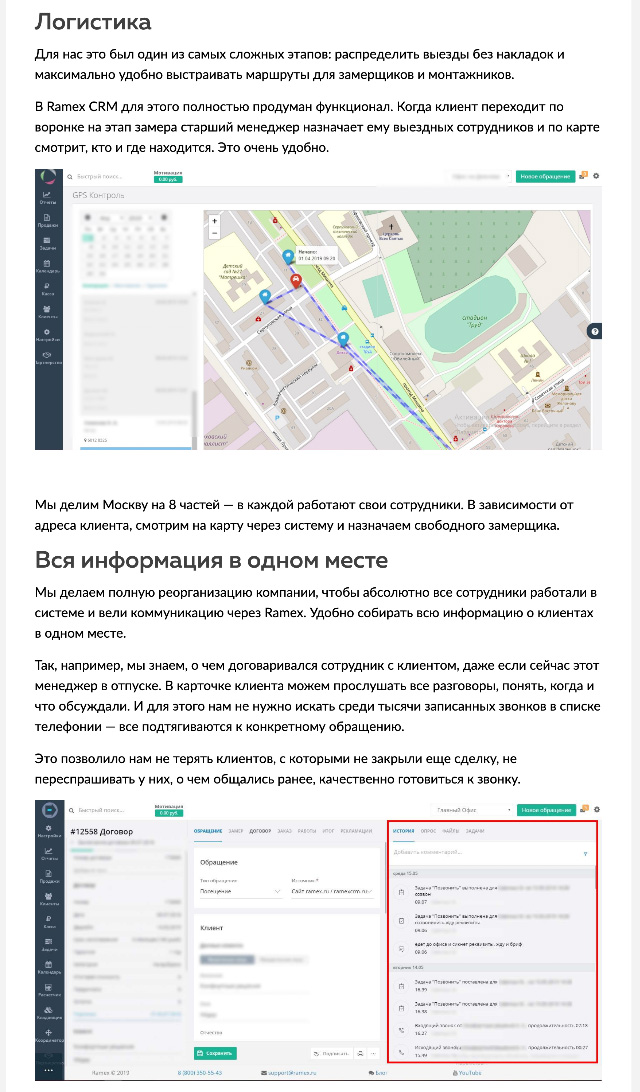Open Касса in the Договор screen sidebar
Viewport: 640px width, 1092px height.
(48, 921)
